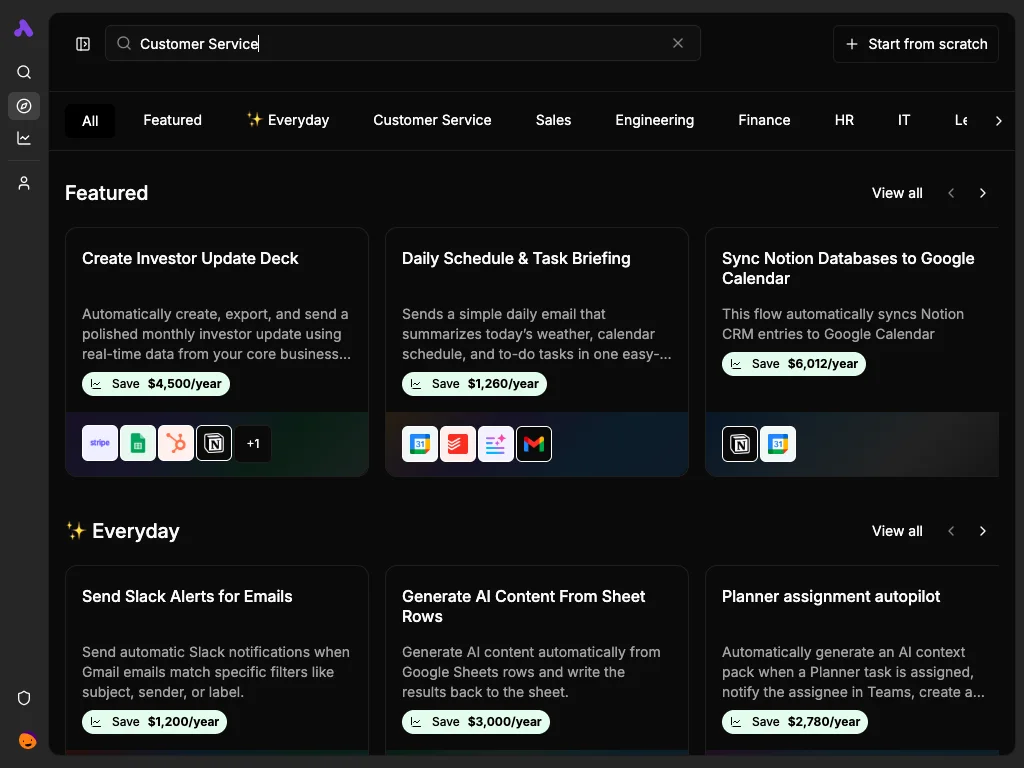
Task: Click the purple app logo icon
Action: tap(24, 28)
